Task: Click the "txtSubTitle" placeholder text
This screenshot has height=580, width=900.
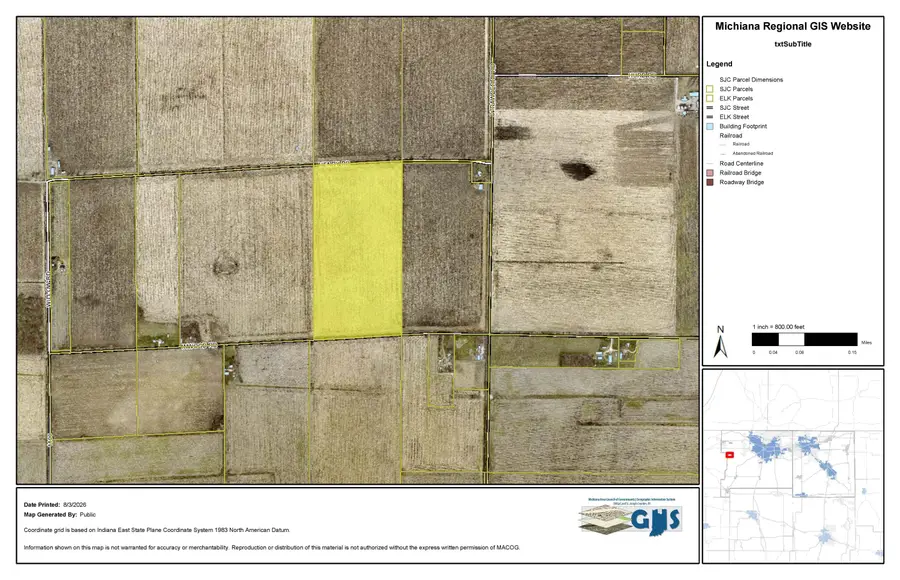Action: click(x=793, y=44)
